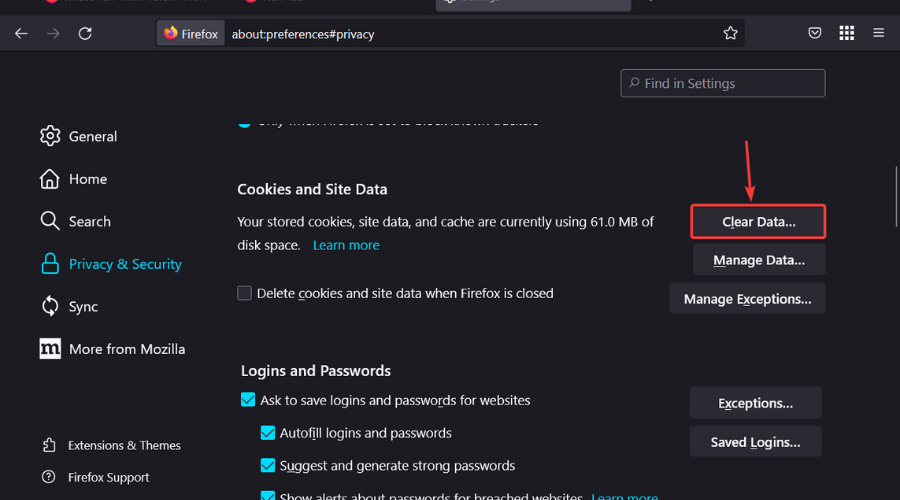Toggle Autofill logins and passwords checkbox
The image size is (900, 500).
(x=268, y=433)
